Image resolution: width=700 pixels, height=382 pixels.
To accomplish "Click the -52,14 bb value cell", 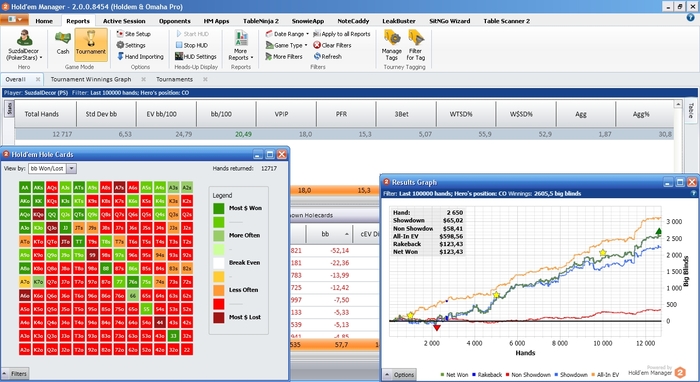I will [340, 251].
